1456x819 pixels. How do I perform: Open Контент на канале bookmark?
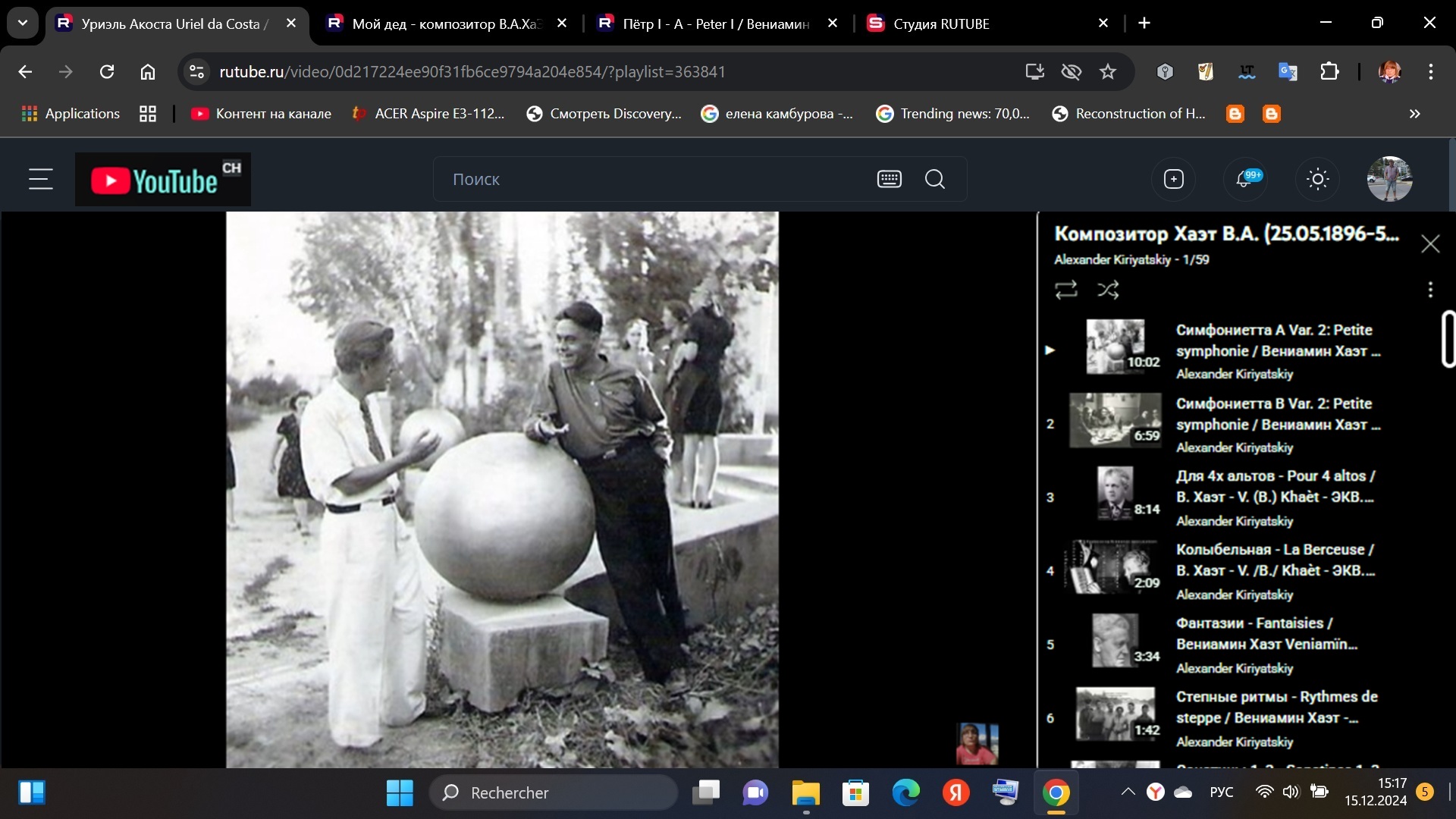[261, 114]
